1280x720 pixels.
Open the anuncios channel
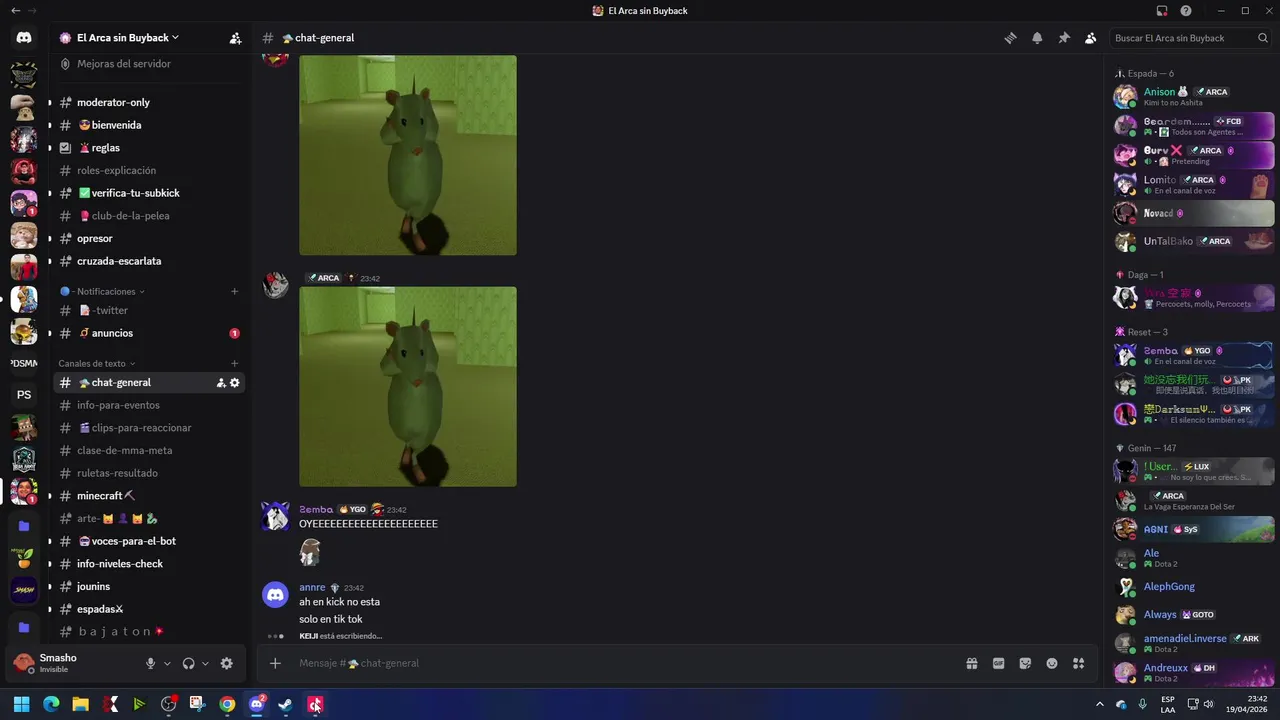pos(148,333)
